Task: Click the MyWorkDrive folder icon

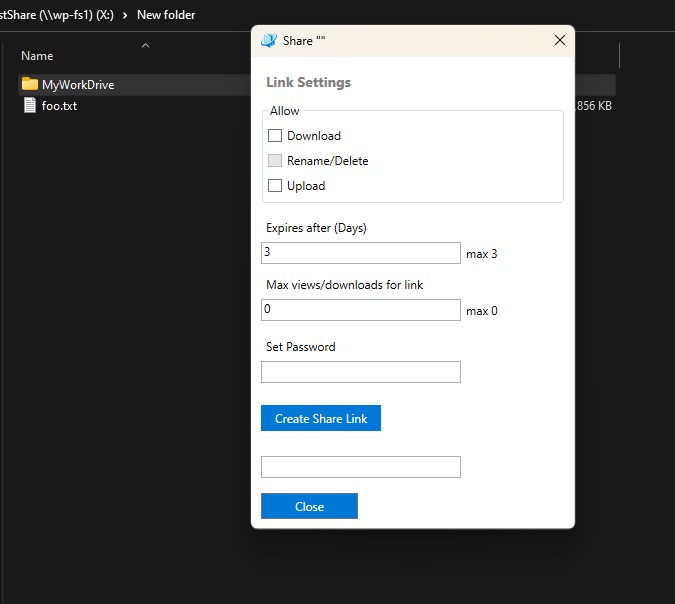Action: click(29, 84)
